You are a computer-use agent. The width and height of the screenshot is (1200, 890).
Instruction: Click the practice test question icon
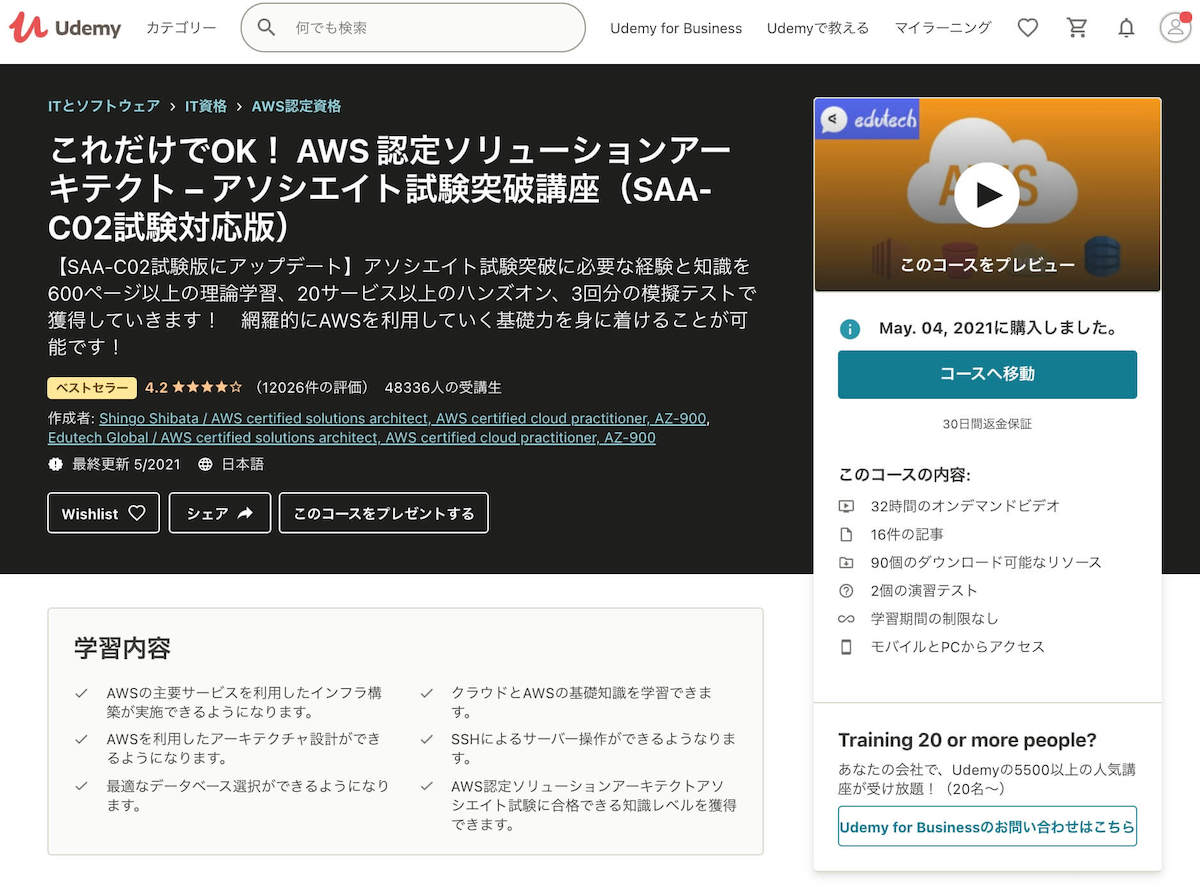pyautogui.click(x=847, y=590)
